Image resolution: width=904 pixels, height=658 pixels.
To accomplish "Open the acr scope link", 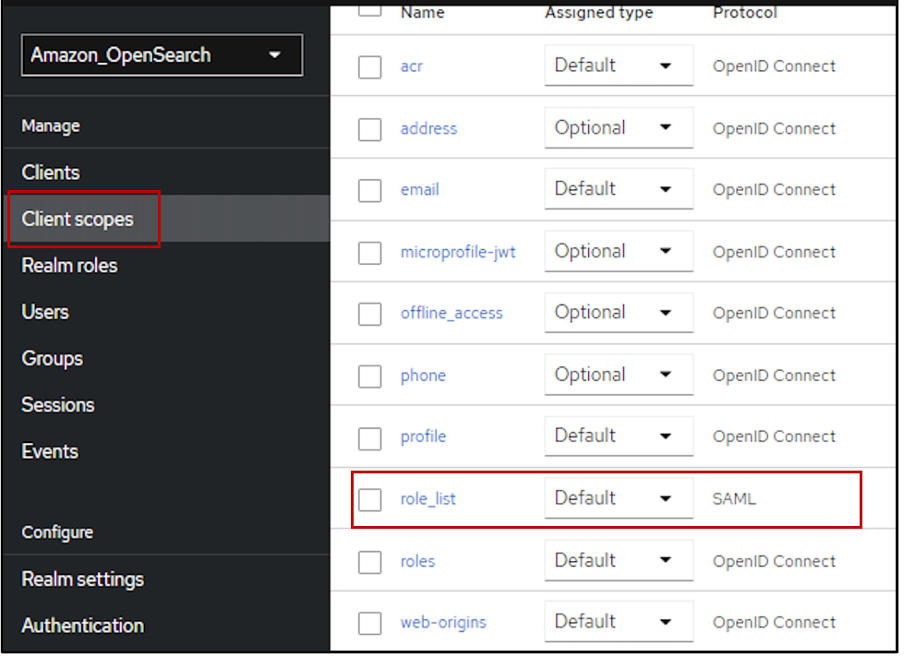I will (x=412, y=66).
